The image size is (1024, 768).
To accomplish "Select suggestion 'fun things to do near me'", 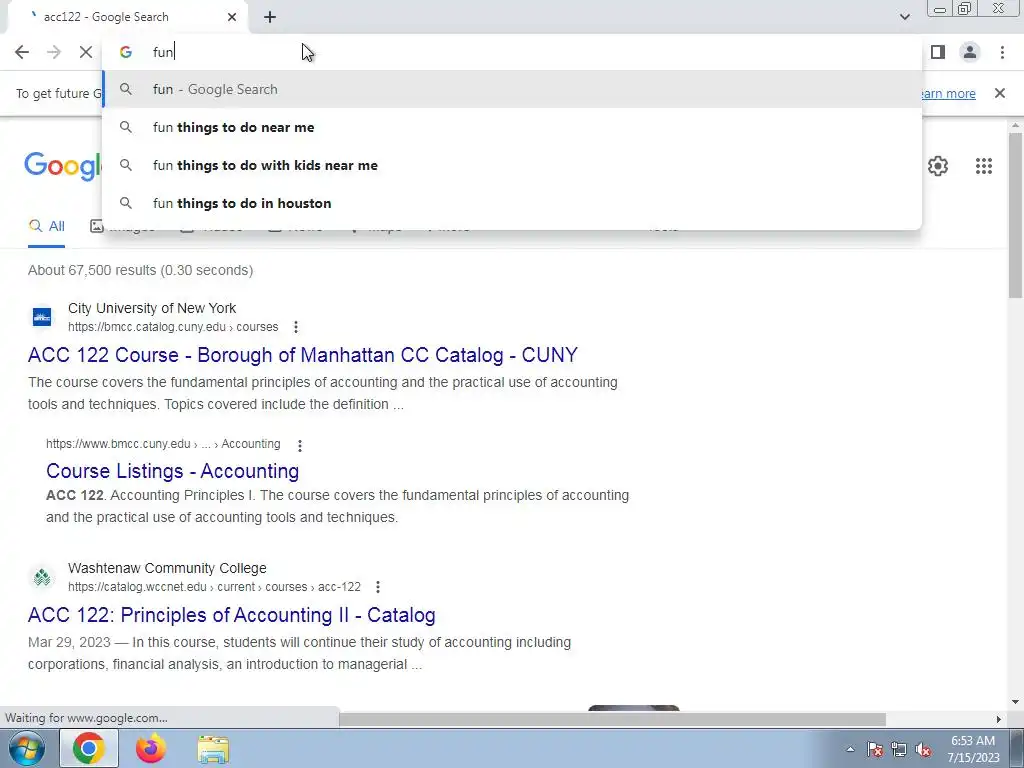I will (512, 127).
